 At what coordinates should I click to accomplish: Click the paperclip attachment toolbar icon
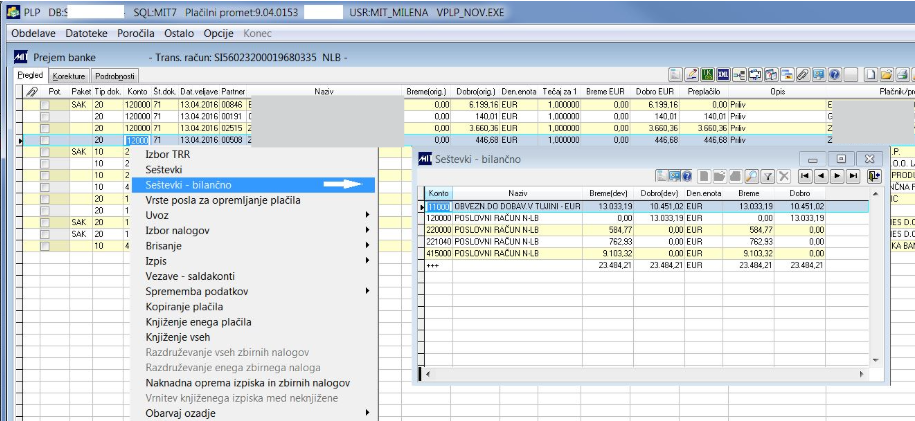click(802, 75)
